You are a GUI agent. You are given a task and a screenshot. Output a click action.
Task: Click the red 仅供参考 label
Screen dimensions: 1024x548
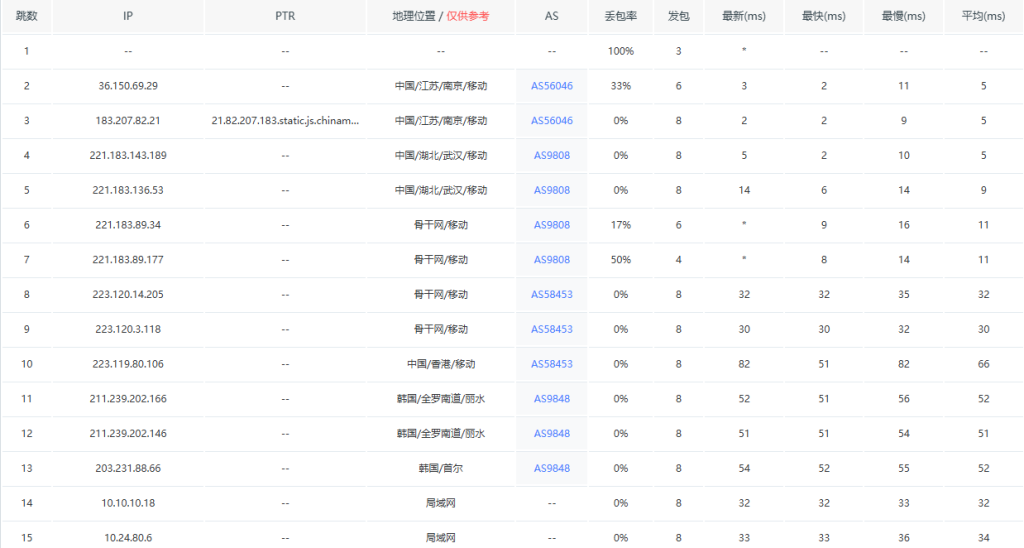[x=468, y=16]
